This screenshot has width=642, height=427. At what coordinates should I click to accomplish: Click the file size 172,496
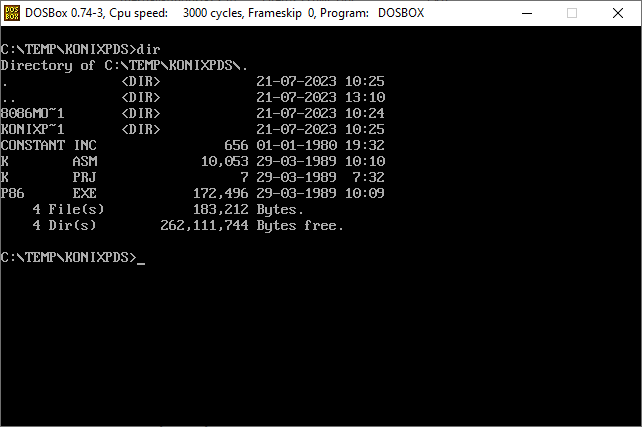[221, 193]
